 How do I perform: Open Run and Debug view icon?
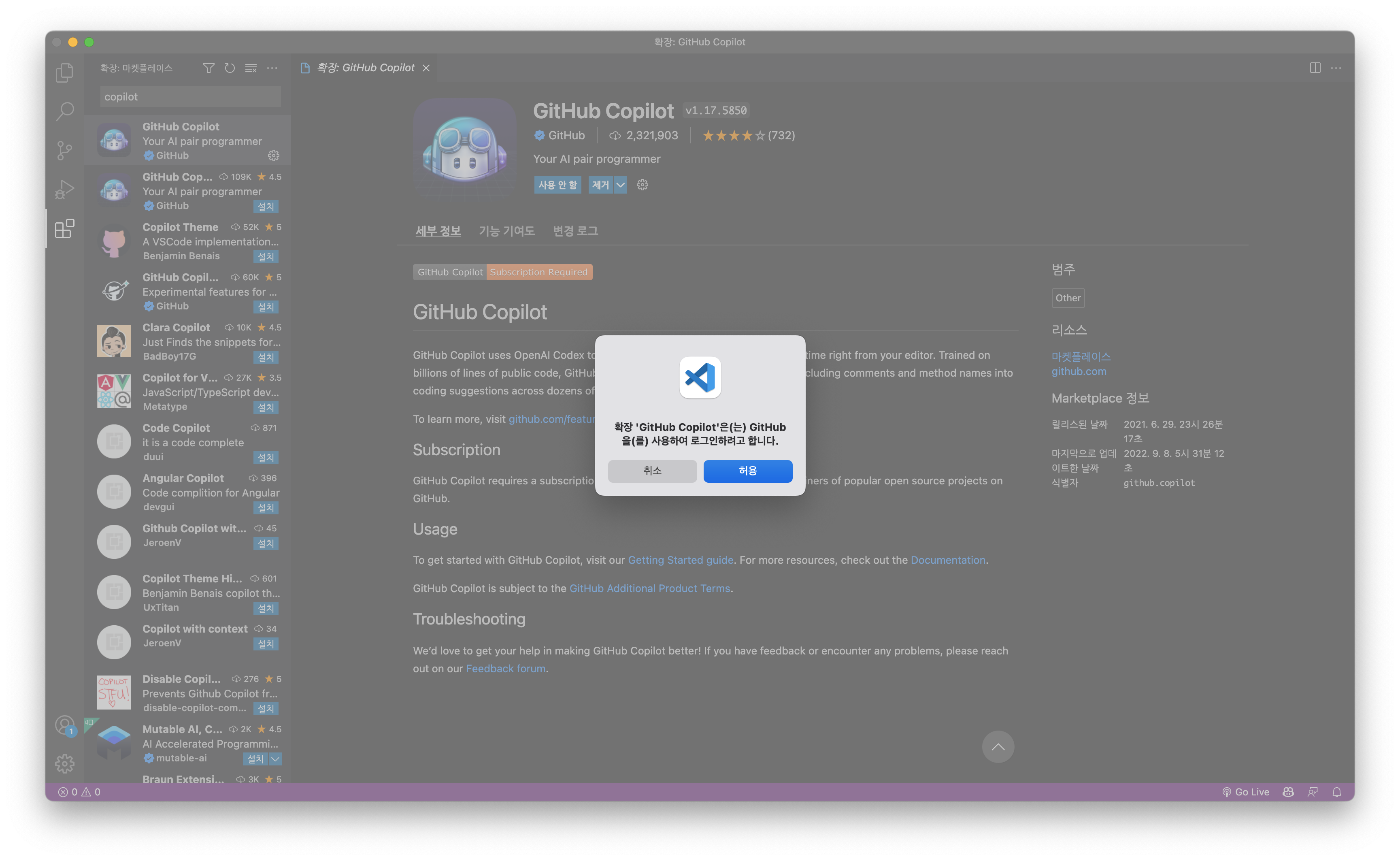click(x=65, y=190)
